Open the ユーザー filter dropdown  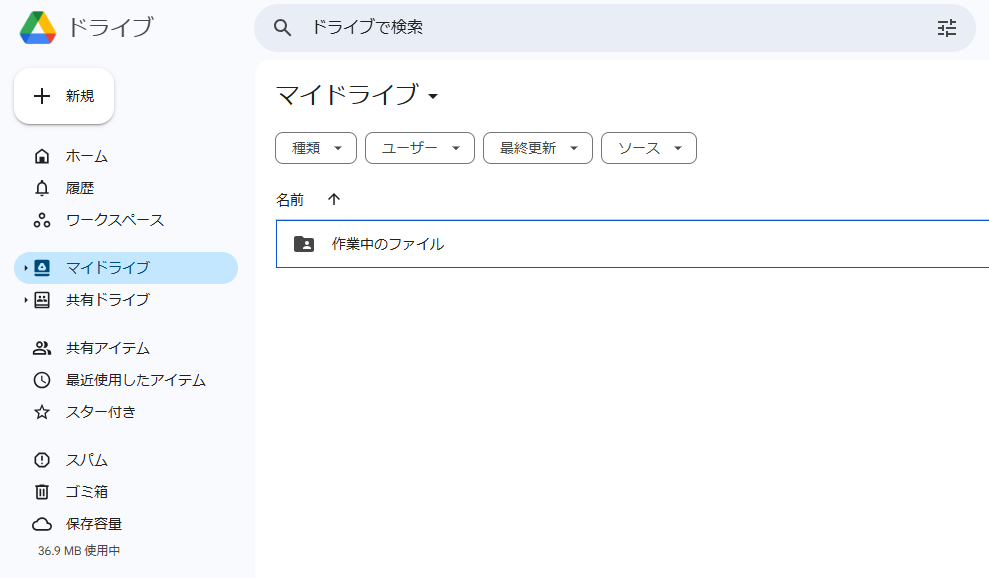[x=419, y=148]
